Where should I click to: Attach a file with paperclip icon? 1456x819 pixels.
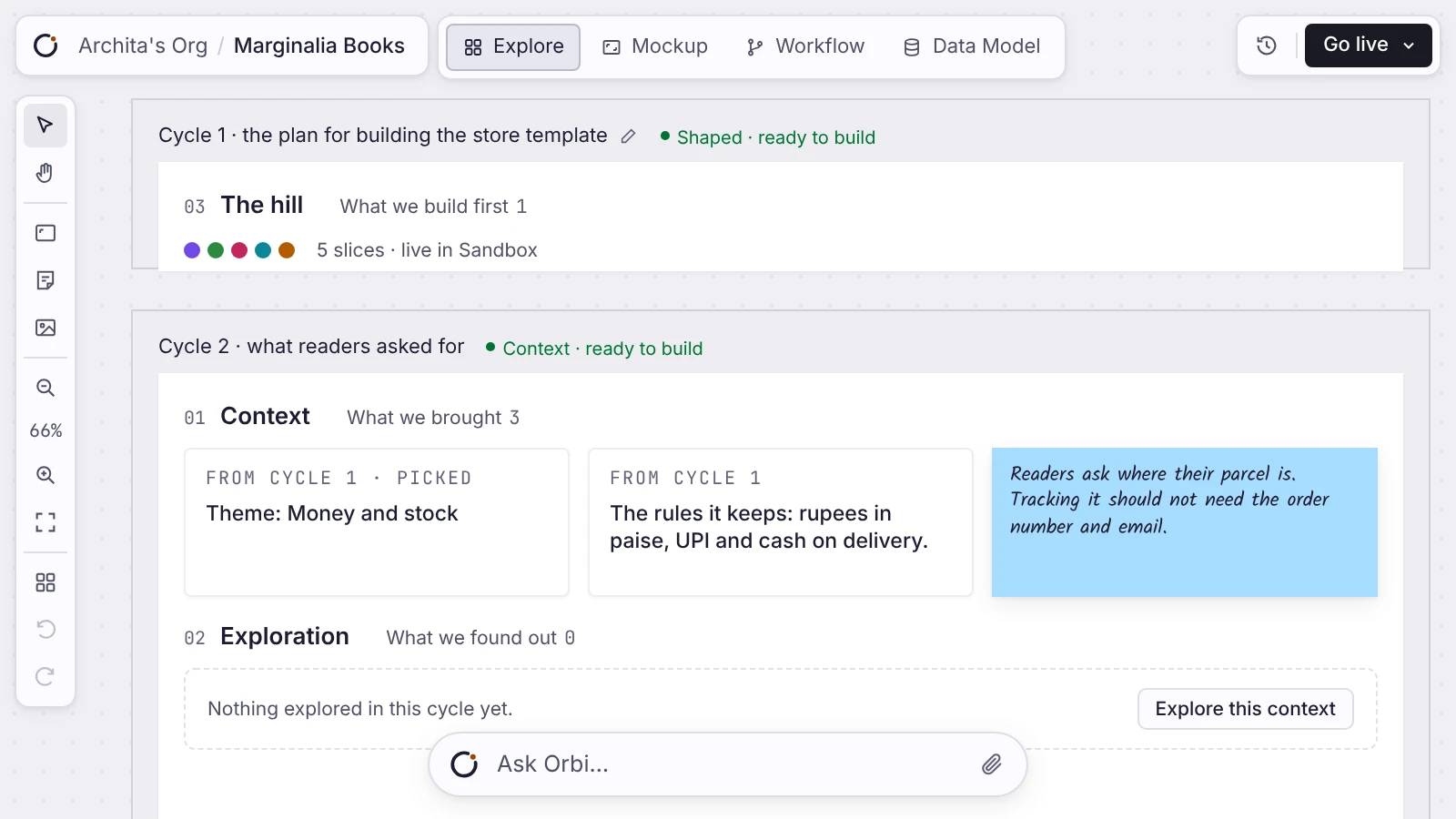coord(992,764)
